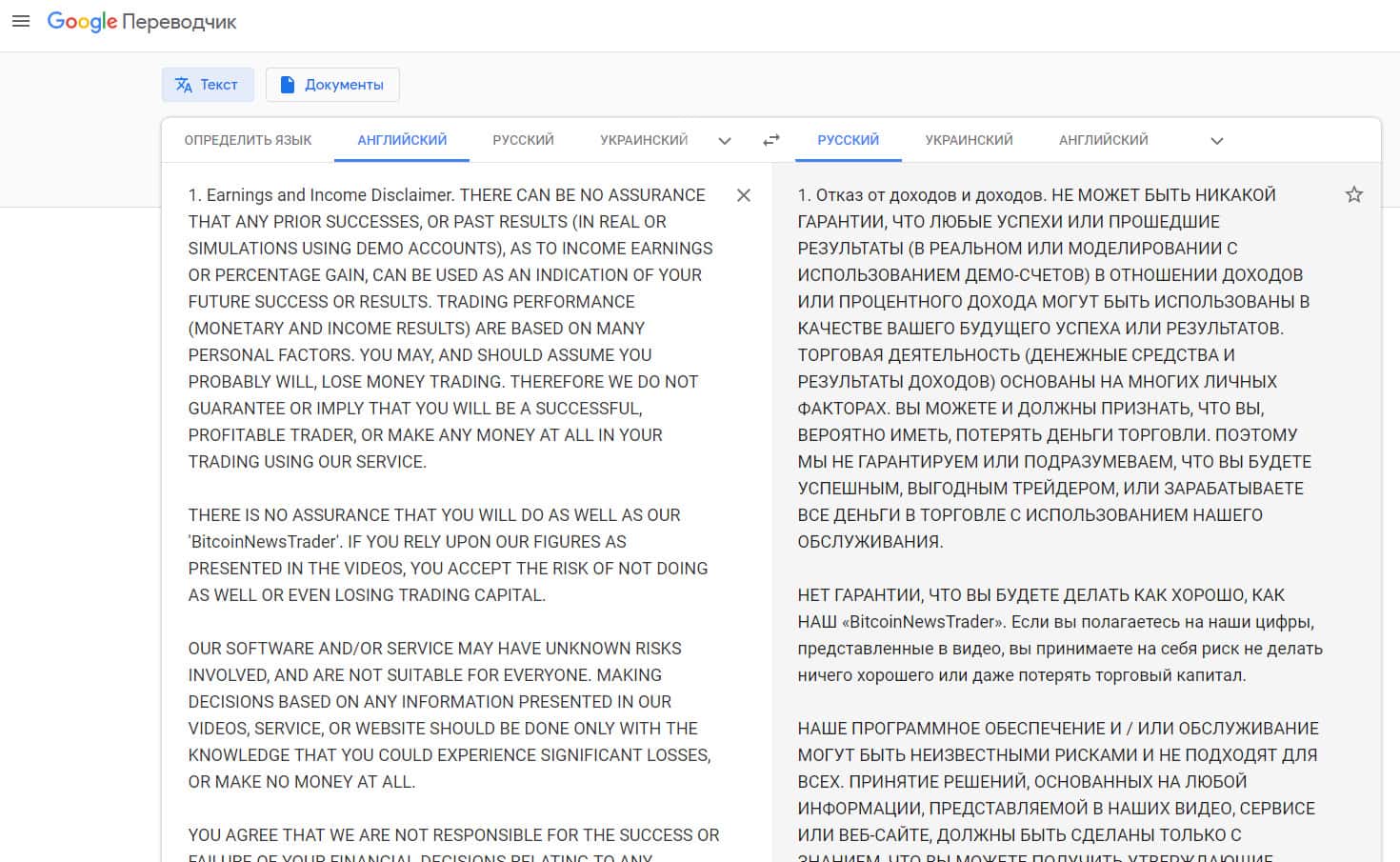Click source paragraph starting 'OUR SOFTWARE AND/OR SERVICE'
Screen dimensions: 1400x862
click(448, 714)
